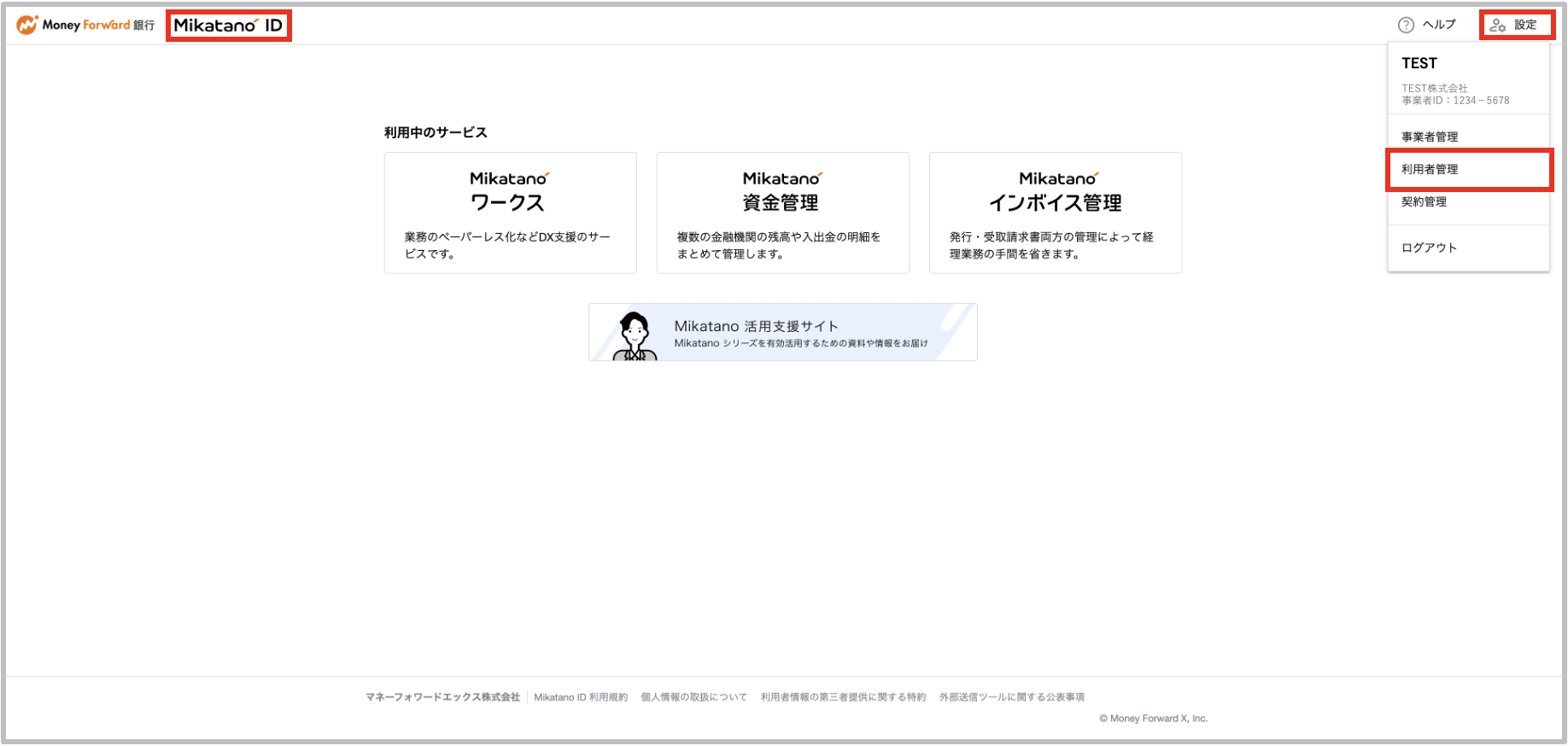Open the 個人情報の取扱について footer link
This screenshot has width=1568, height=746.
pyautogui.click(x=693, y=697)
